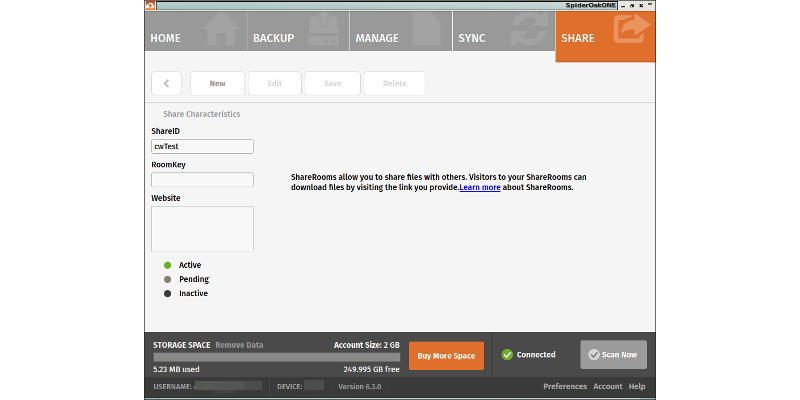800x400 pixels.
Task: Click Remove Data link
Action: click(239, 345)
